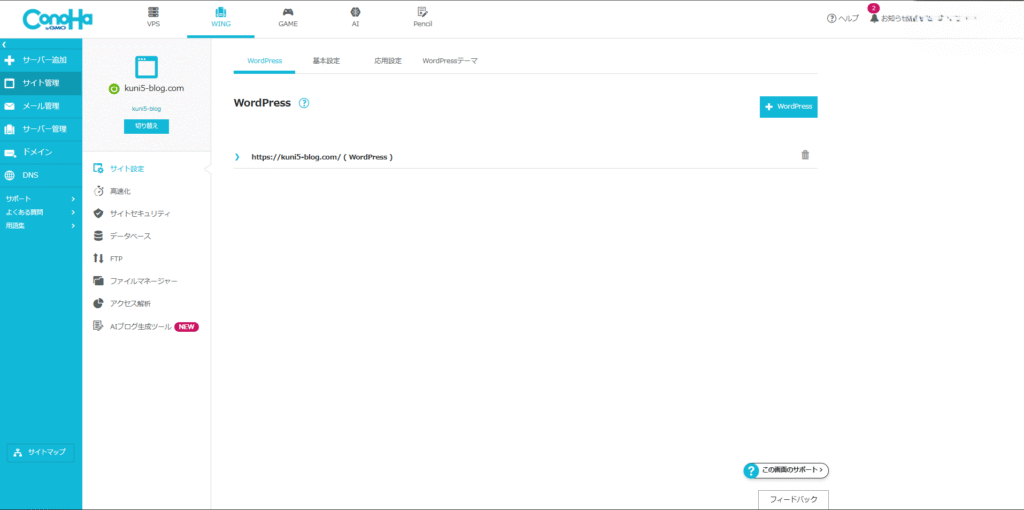
Task: Click サーバー追加 in the sidebar
Action: click(41, 60)
